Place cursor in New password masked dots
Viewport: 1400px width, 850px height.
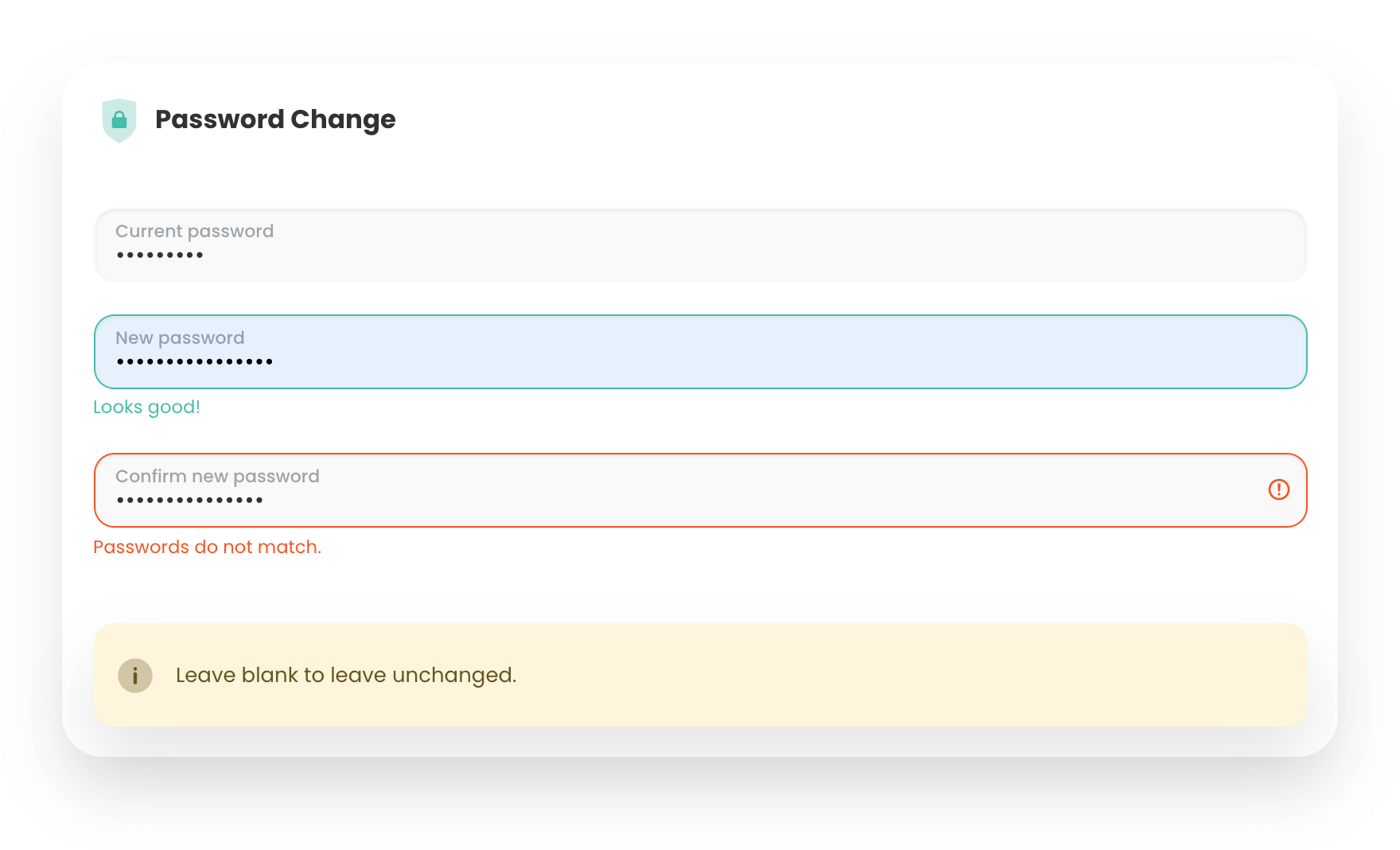tap(194, 362)
